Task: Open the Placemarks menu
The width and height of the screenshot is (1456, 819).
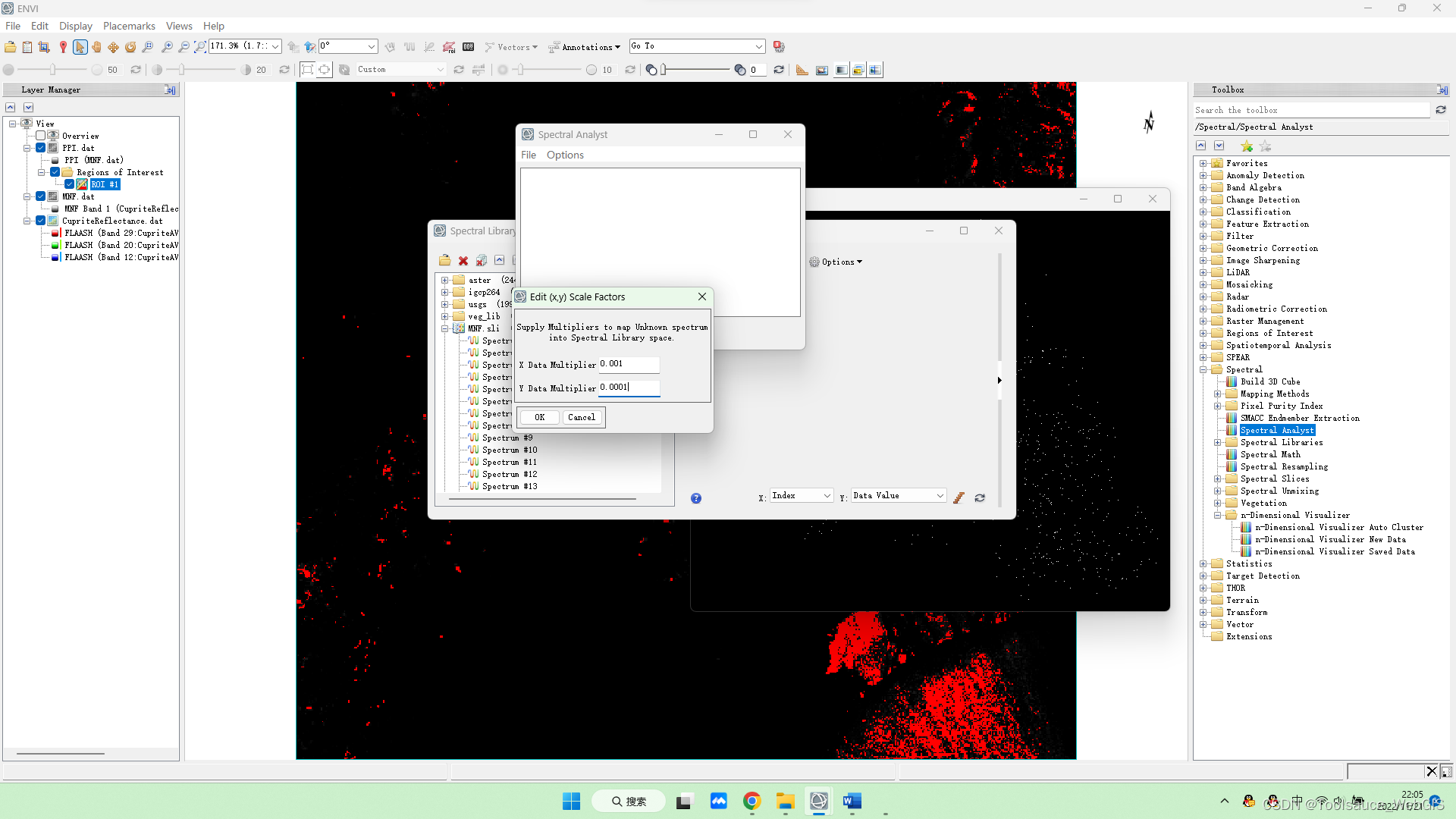Action: [129, 26]
